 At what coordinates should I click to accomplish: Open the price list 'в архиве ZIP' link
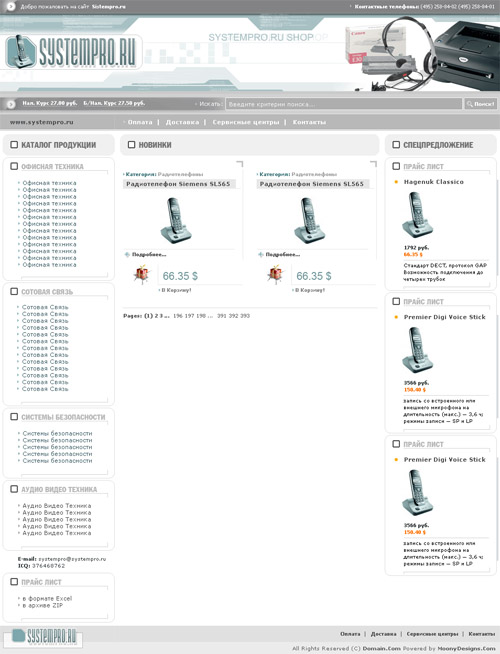43,606
